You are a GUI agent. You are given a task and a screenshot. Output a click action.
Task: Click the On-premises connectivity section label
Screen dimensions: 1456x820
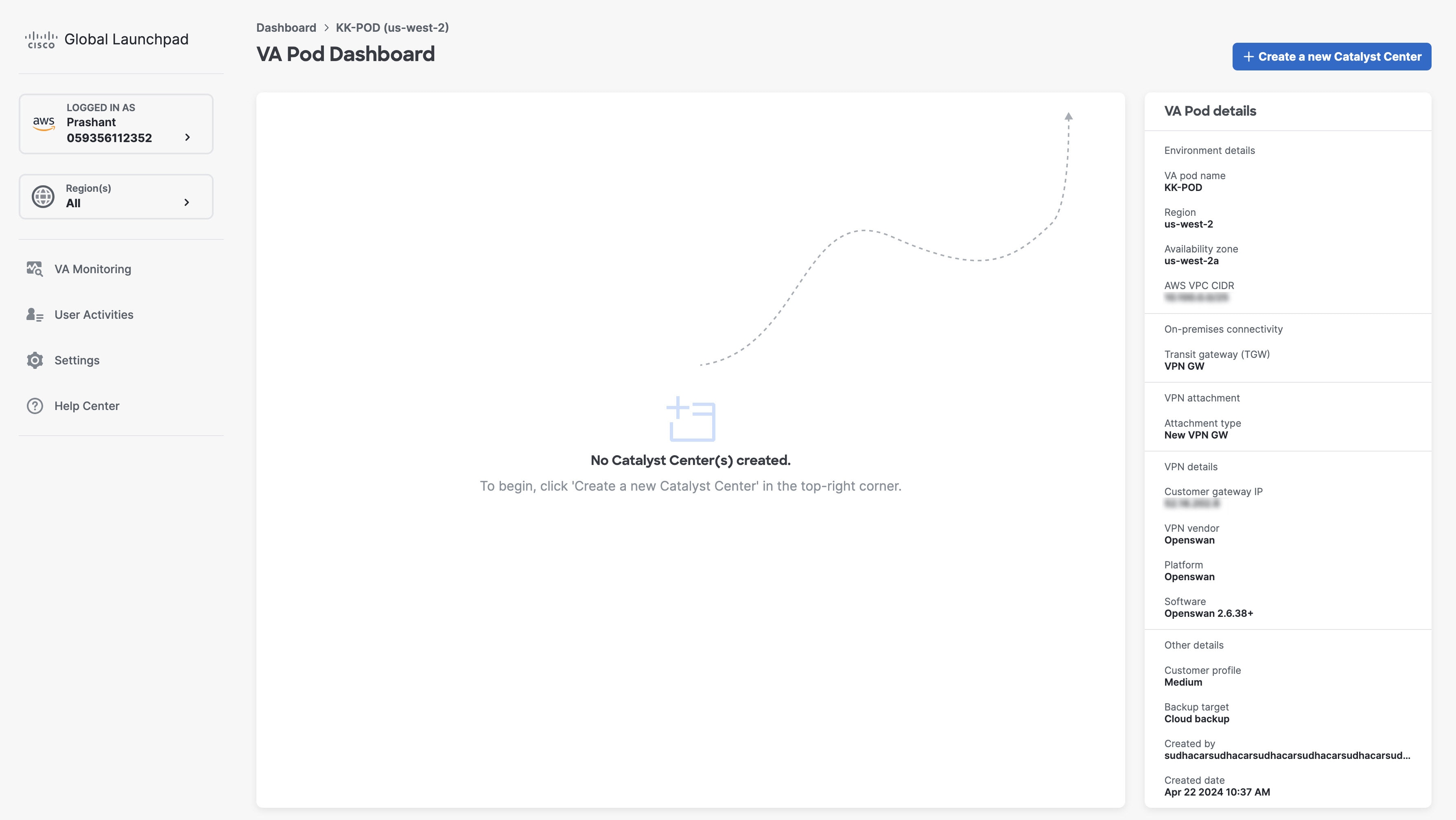1223,330
